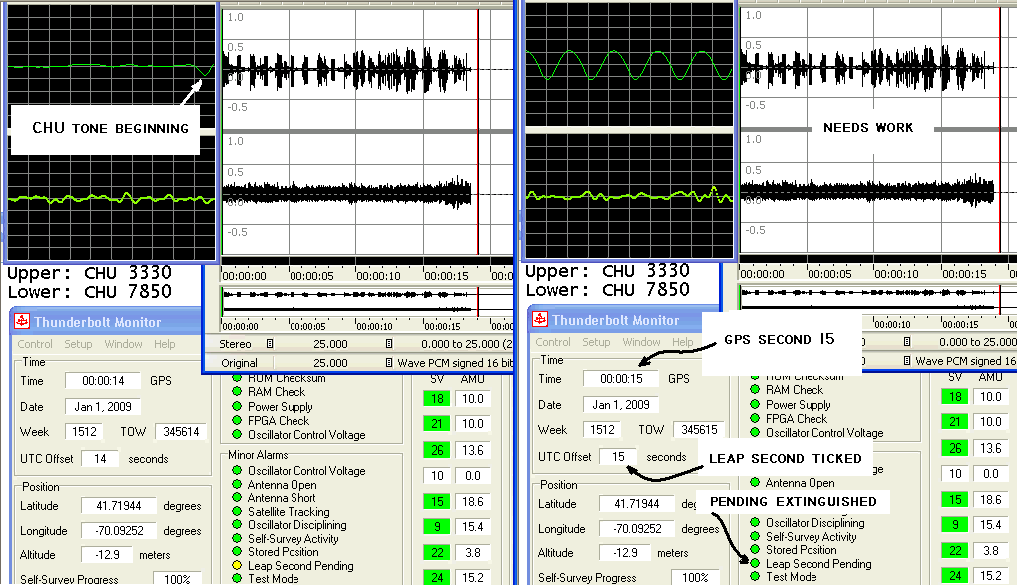Click overview waveform strip above the status bar
The height and width of the screenshot is (587, 1017).
[366, 301]
